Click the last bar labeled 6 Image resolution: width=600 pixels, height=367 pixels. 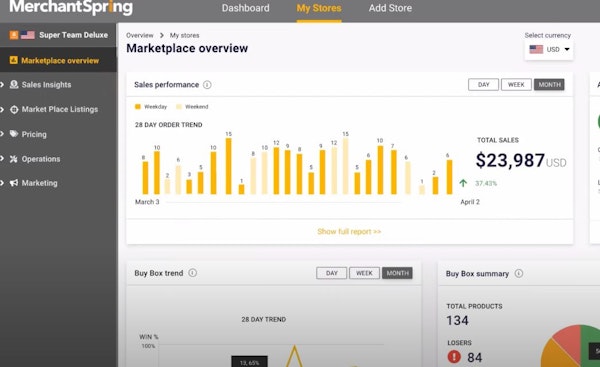(449, 177)
